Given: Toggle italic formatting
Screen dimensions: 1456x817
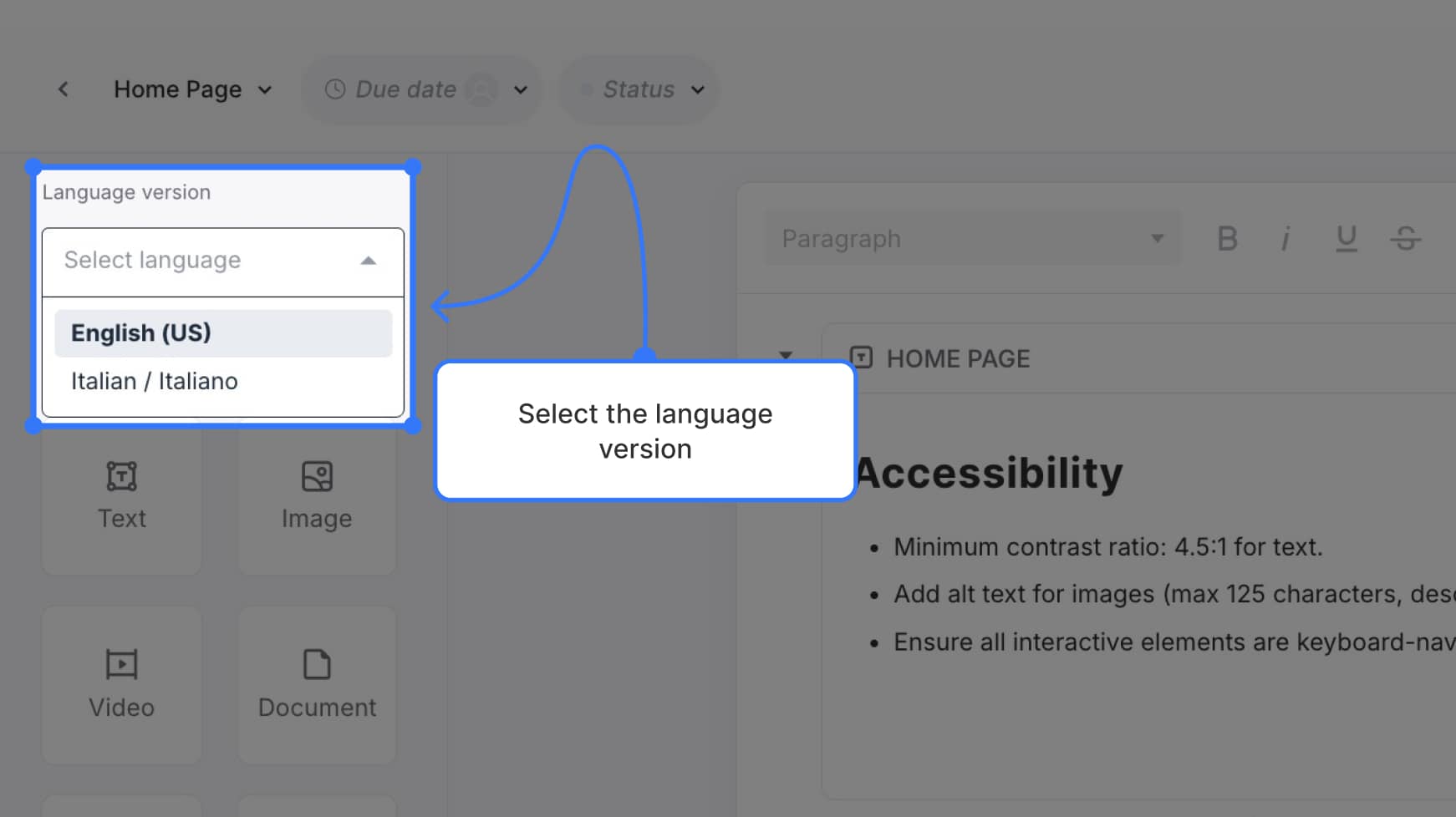Looking at the screenshot, I should [x=1286, y=239].
